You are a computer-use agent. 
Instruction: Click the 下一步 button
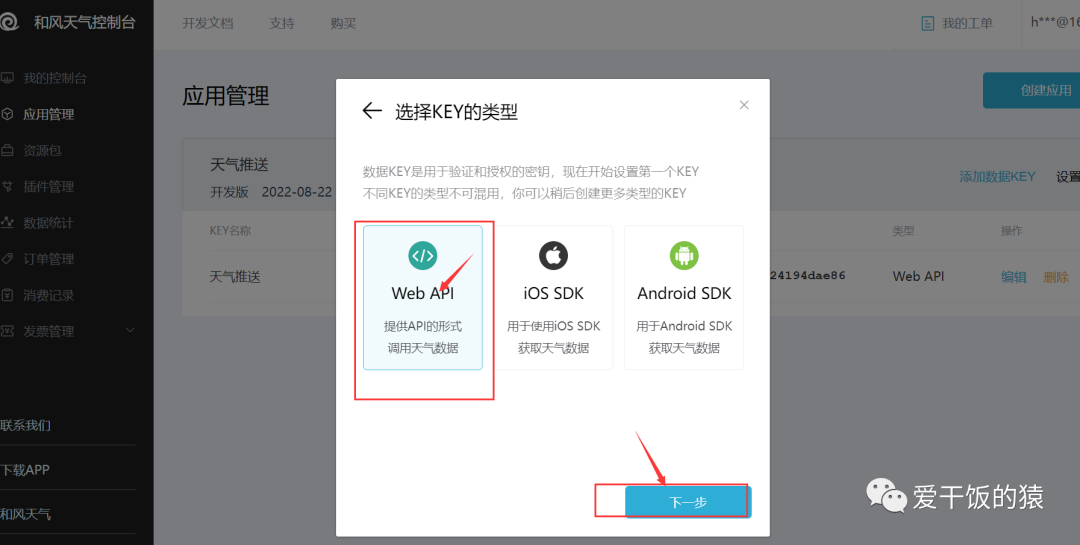tap(688, 502)
